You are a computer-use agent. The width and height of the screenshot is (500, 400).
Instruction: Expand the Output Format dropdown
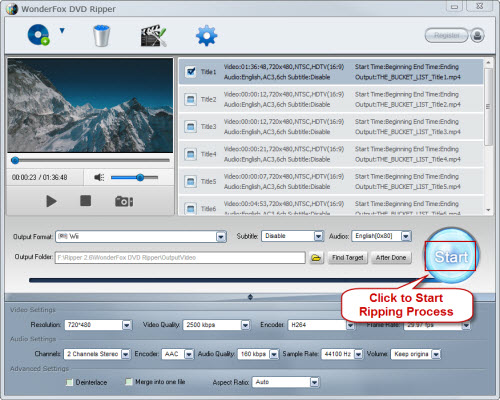tap(221, 237)
